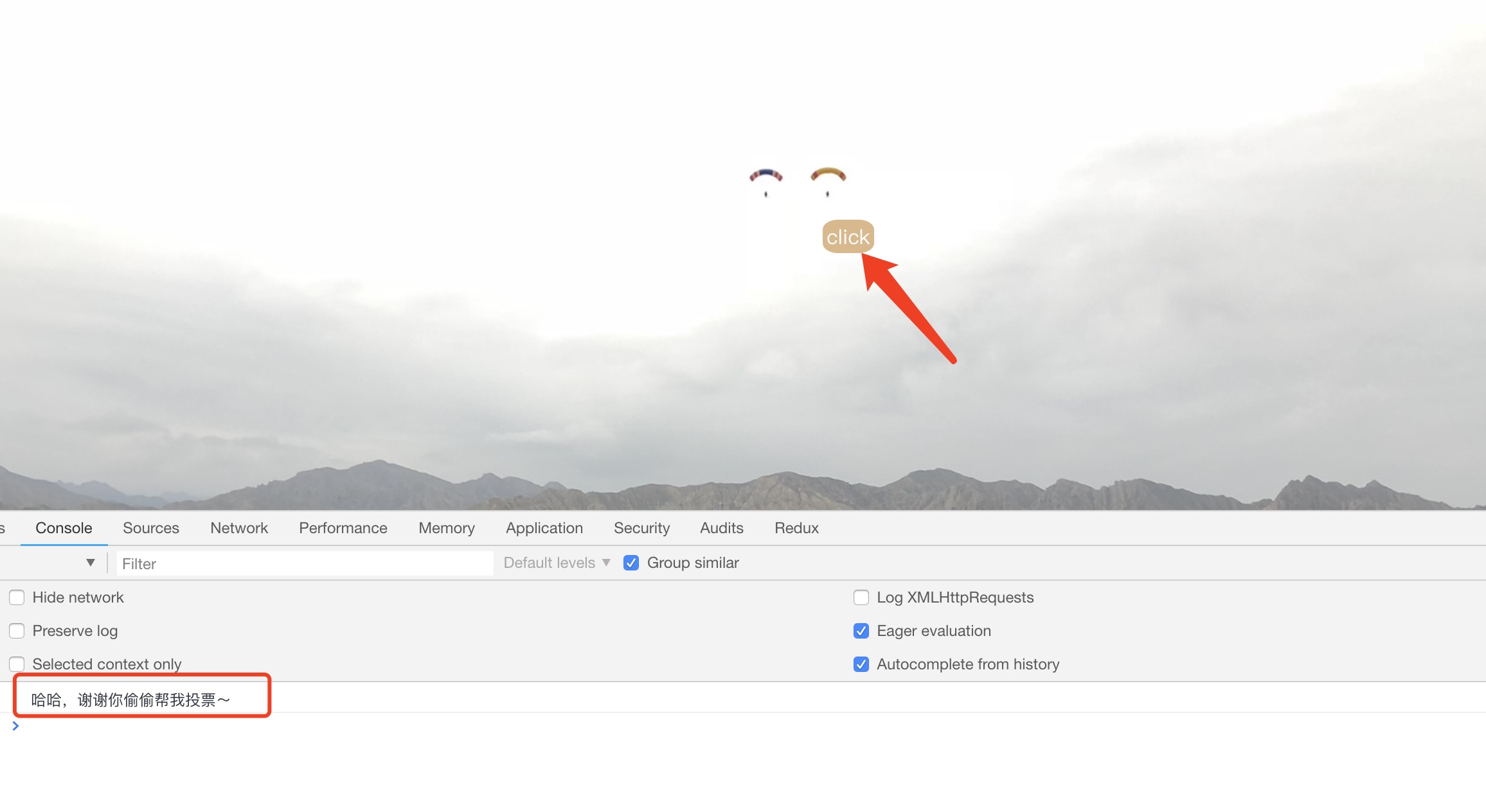Open the context selector dropdown arrow
Viewport: 1486px width, 812px height.
(91, 563)
